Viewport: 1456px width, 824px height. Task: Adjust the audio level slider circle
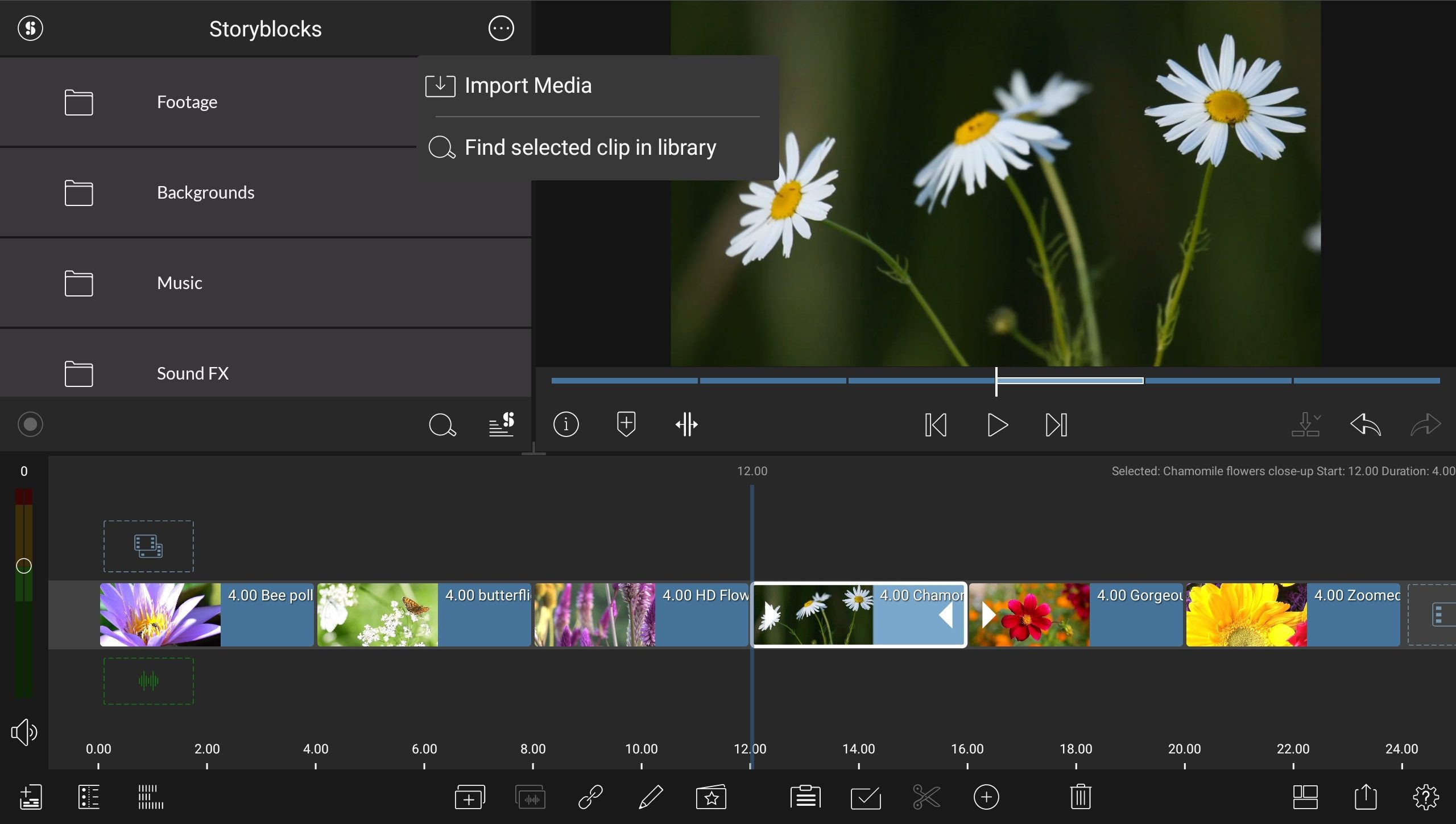coord(24,566)
